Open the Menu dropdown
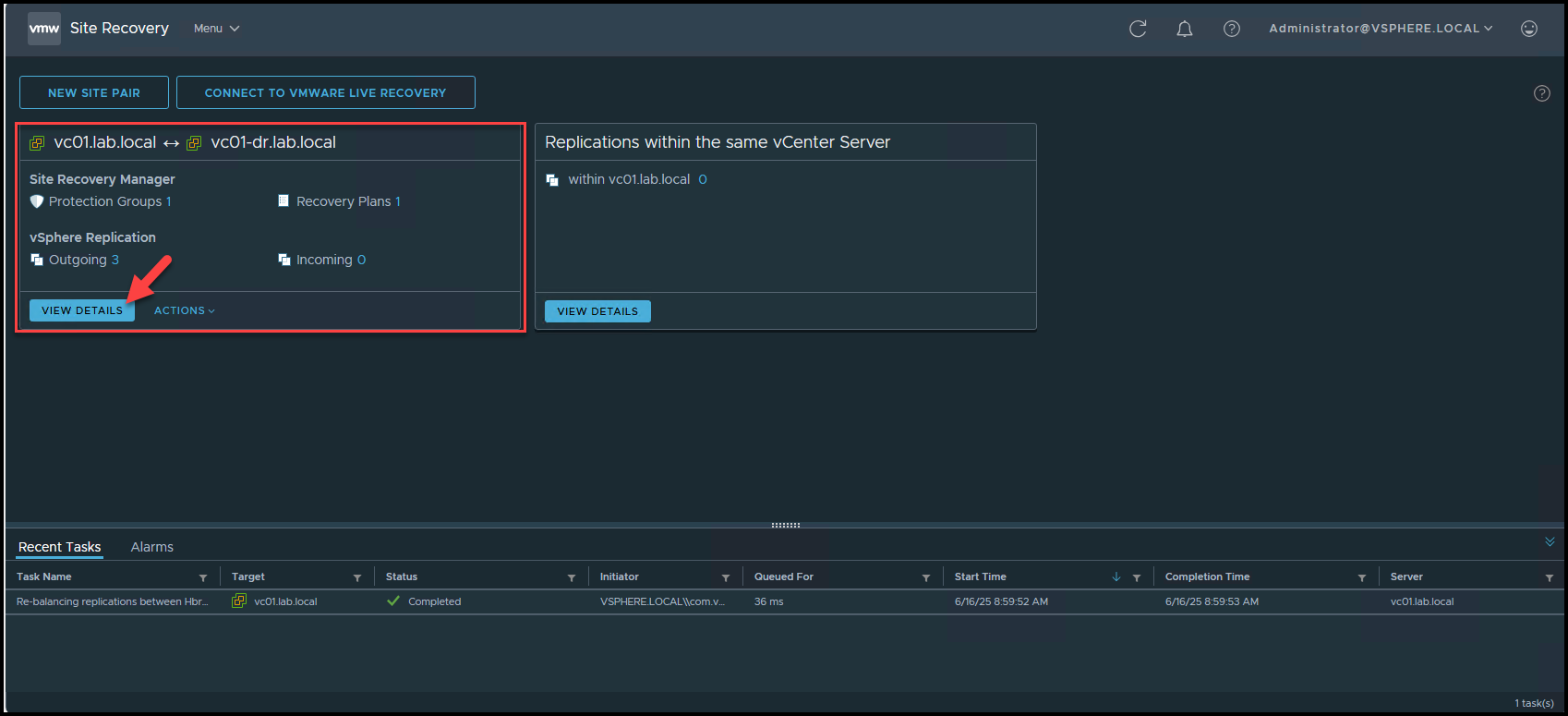This screenshot has width=1568, height=716. 216,29
